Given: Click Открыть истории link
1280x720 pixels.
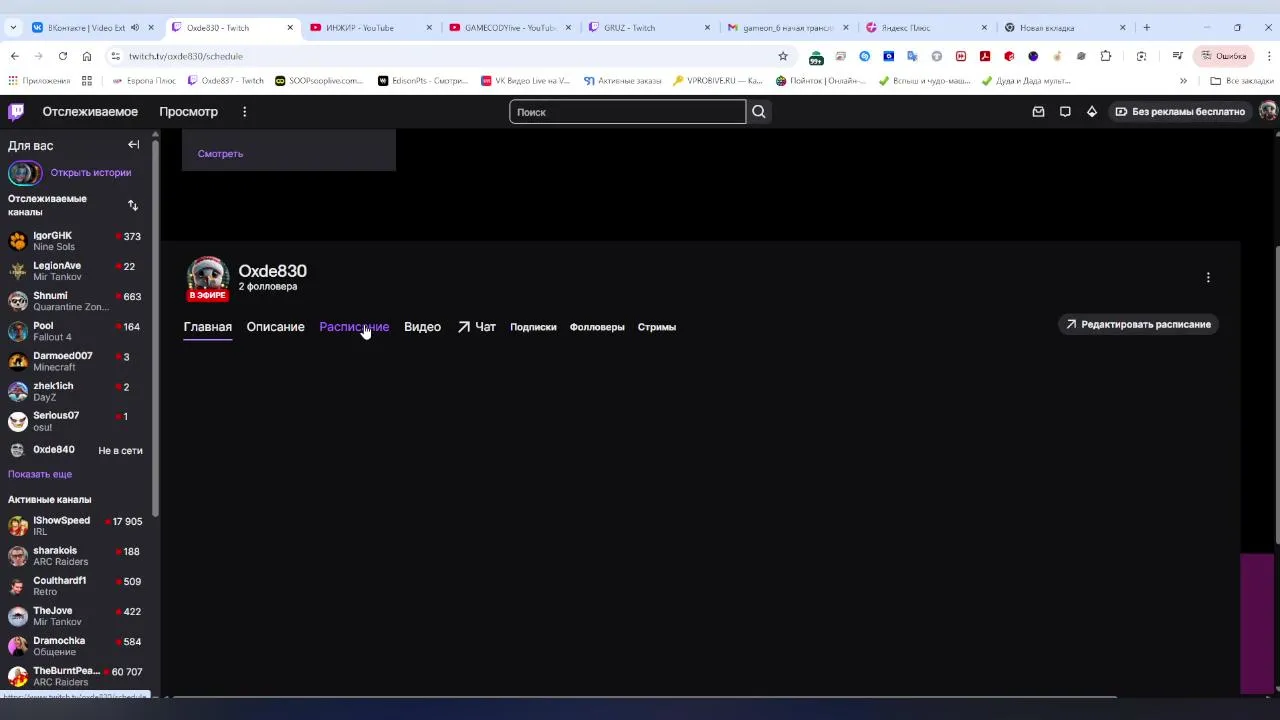Looking at the screenshot, I should 91,173.
